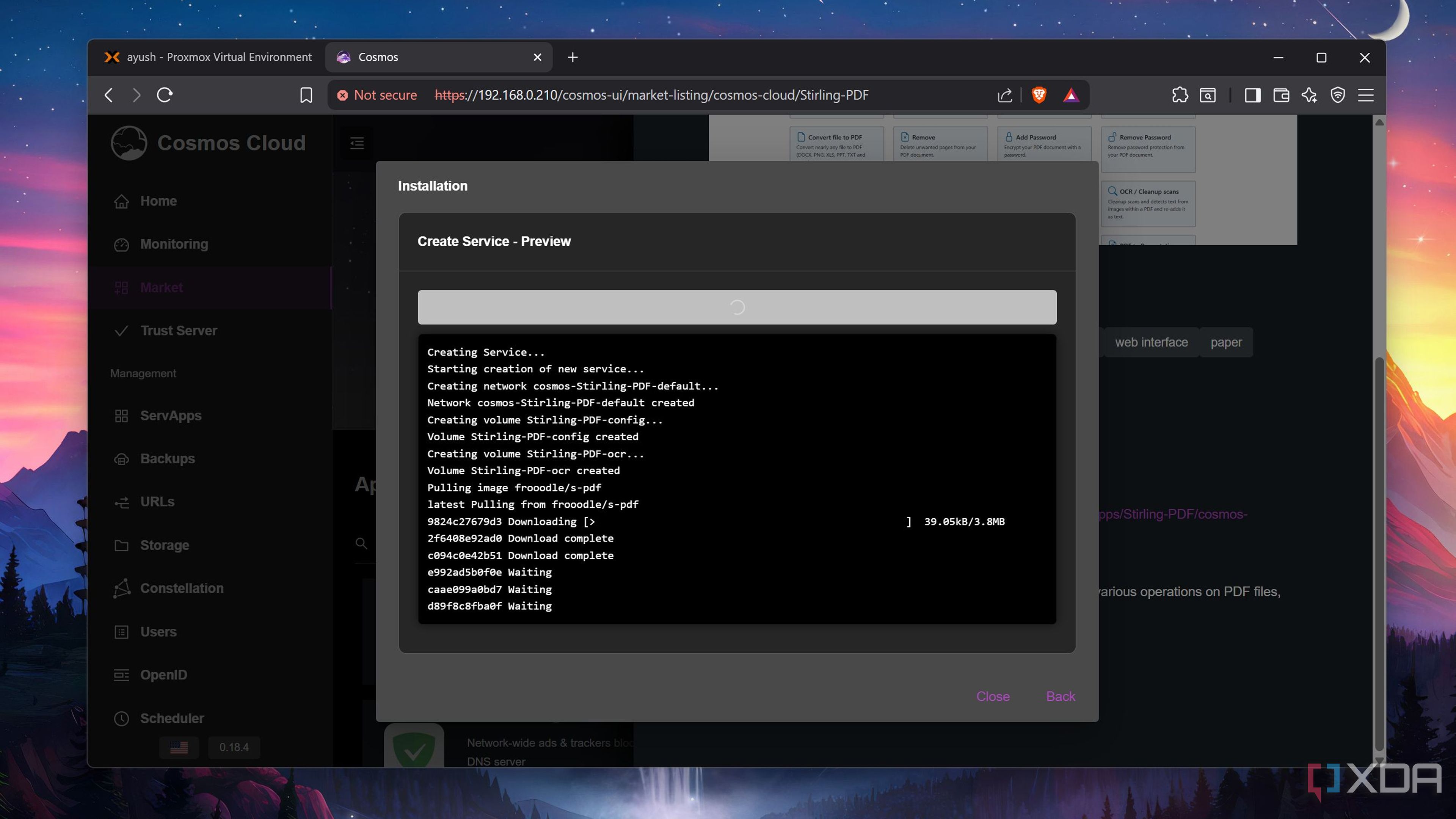1456x819 pixels.
Task: Close the Cosmos tab
Action: click(538, 57)
